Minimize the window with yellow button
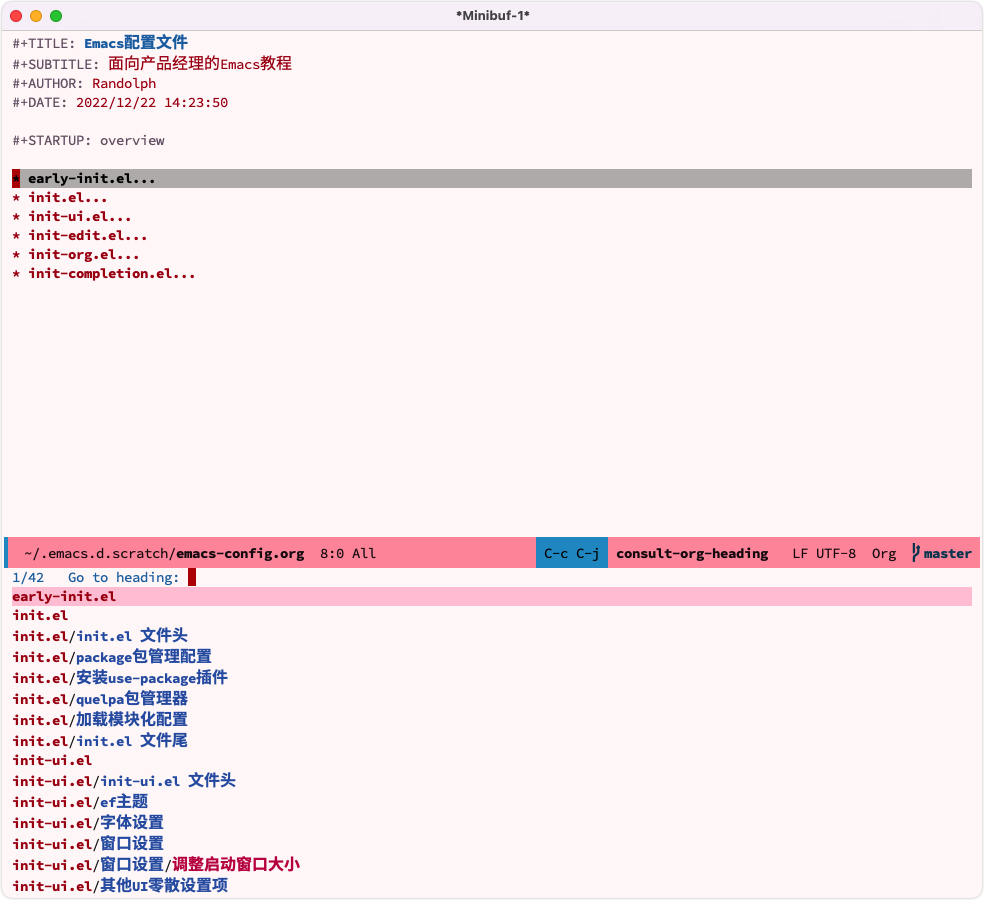The image size is (984, 900). click(x=36, y=16)
